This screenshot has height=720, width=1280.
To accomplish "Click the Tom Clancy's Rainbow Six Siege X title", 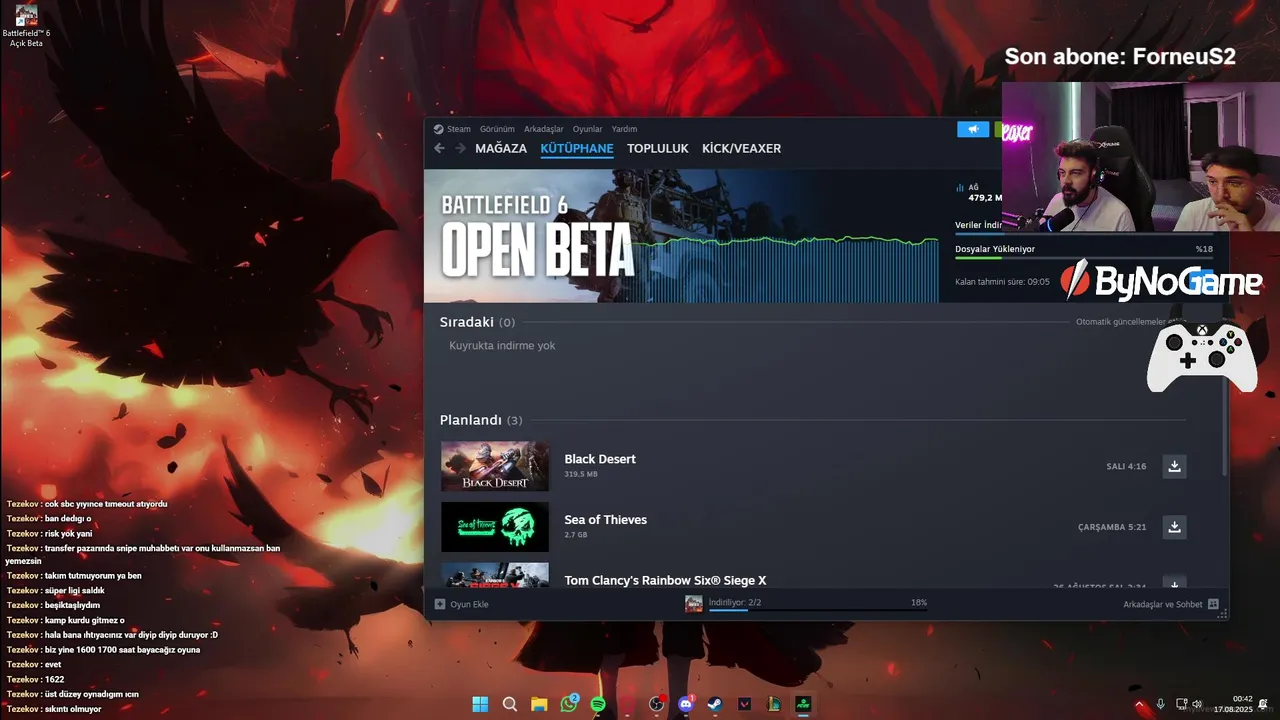I will (x=665, y=580).
